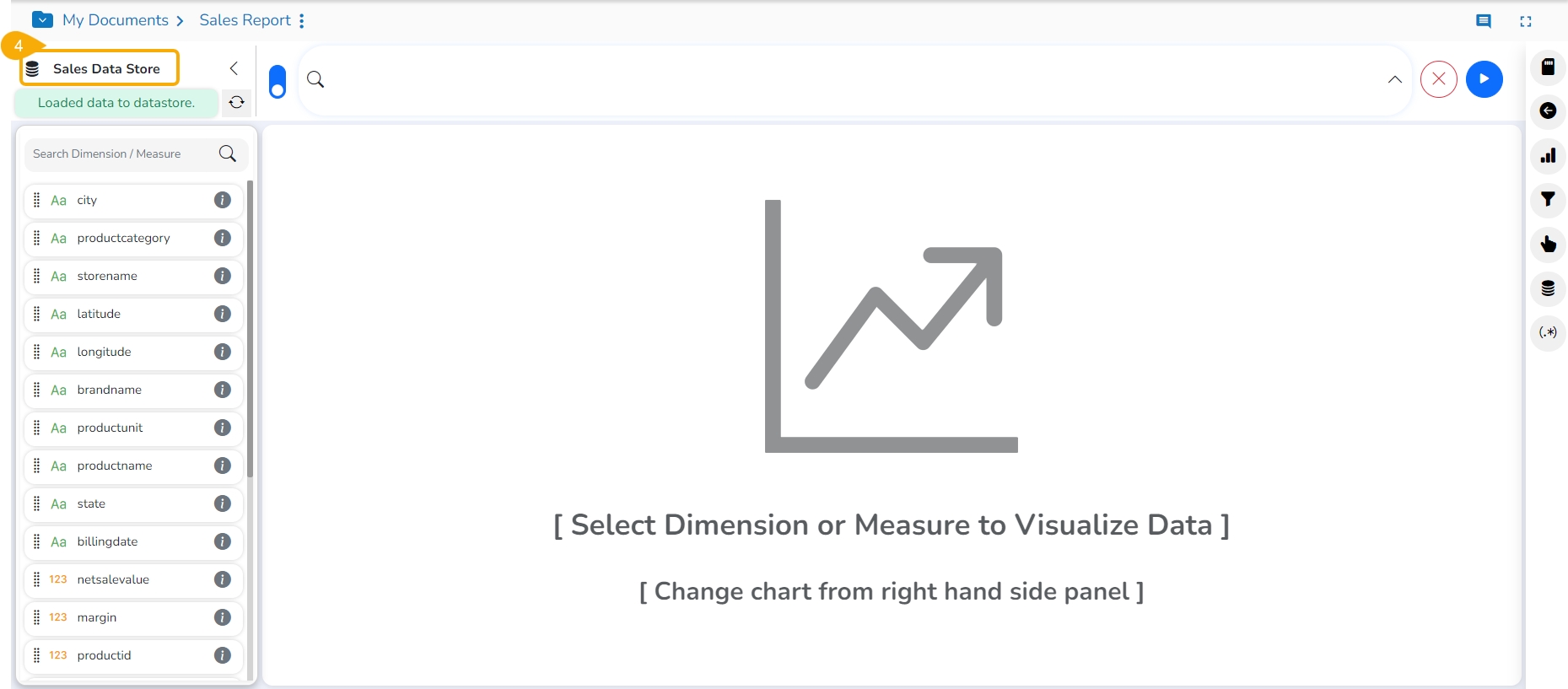Open the chart type icon in right sidebar

pos(1548,156)
